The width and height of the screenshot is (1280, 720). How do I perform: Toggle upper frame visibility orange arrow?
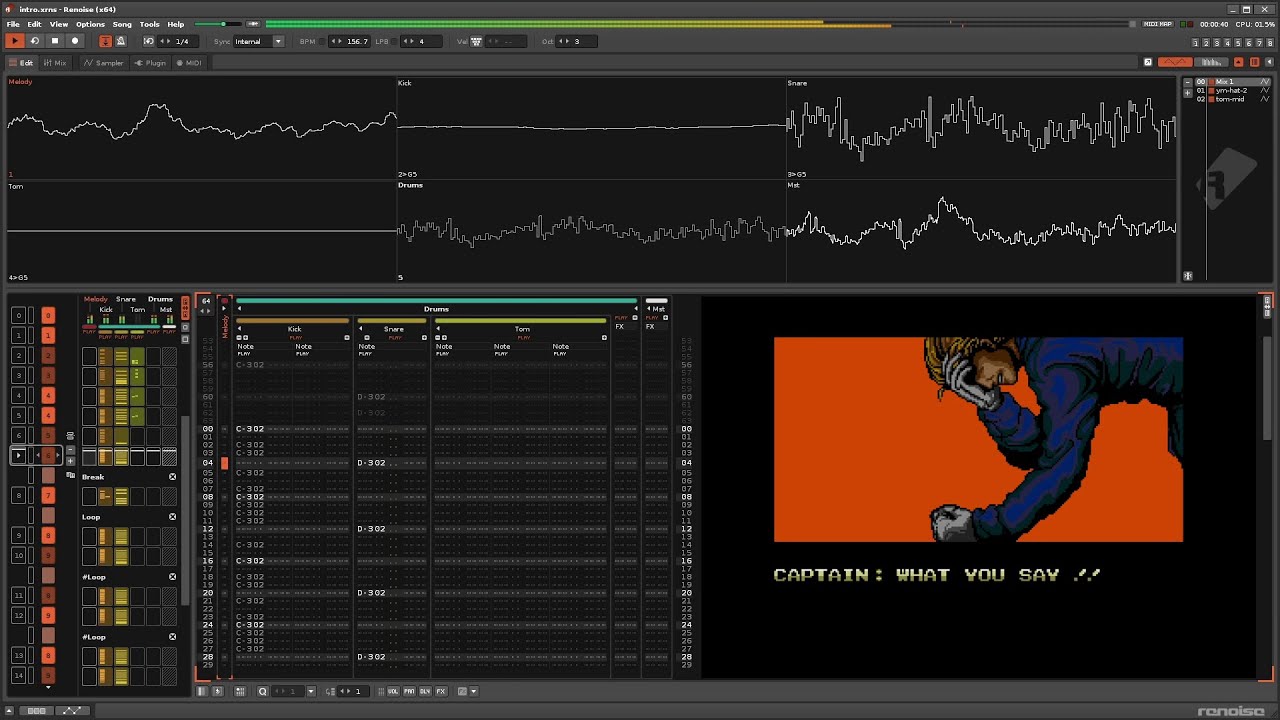[1240, 62]
